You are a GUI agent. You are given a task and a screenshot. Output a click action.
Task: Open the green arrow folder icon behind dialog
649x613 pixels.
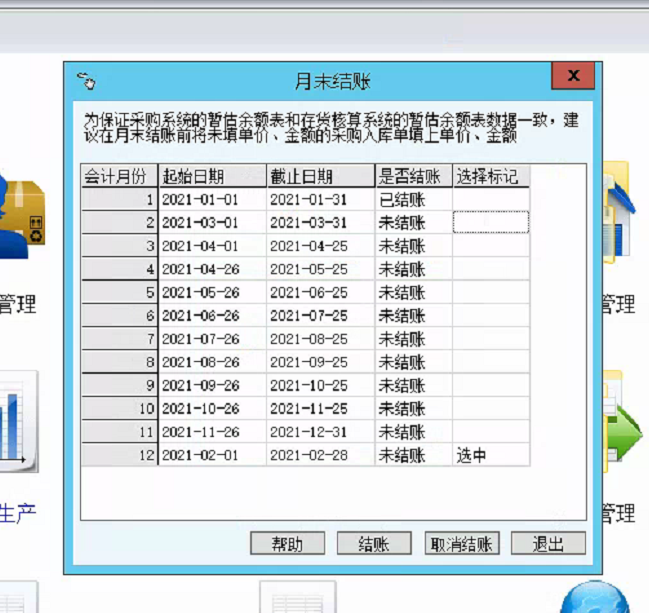click(x=623, y=422)
